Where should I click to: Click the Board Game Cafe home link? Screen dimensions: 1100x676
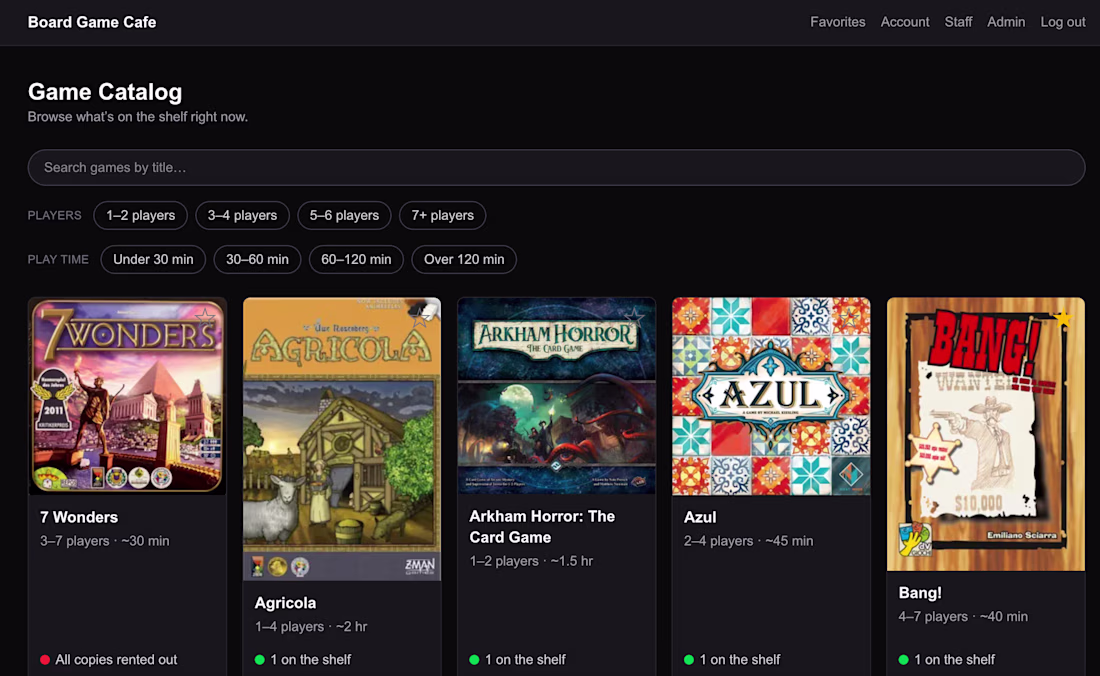[92, 22]
